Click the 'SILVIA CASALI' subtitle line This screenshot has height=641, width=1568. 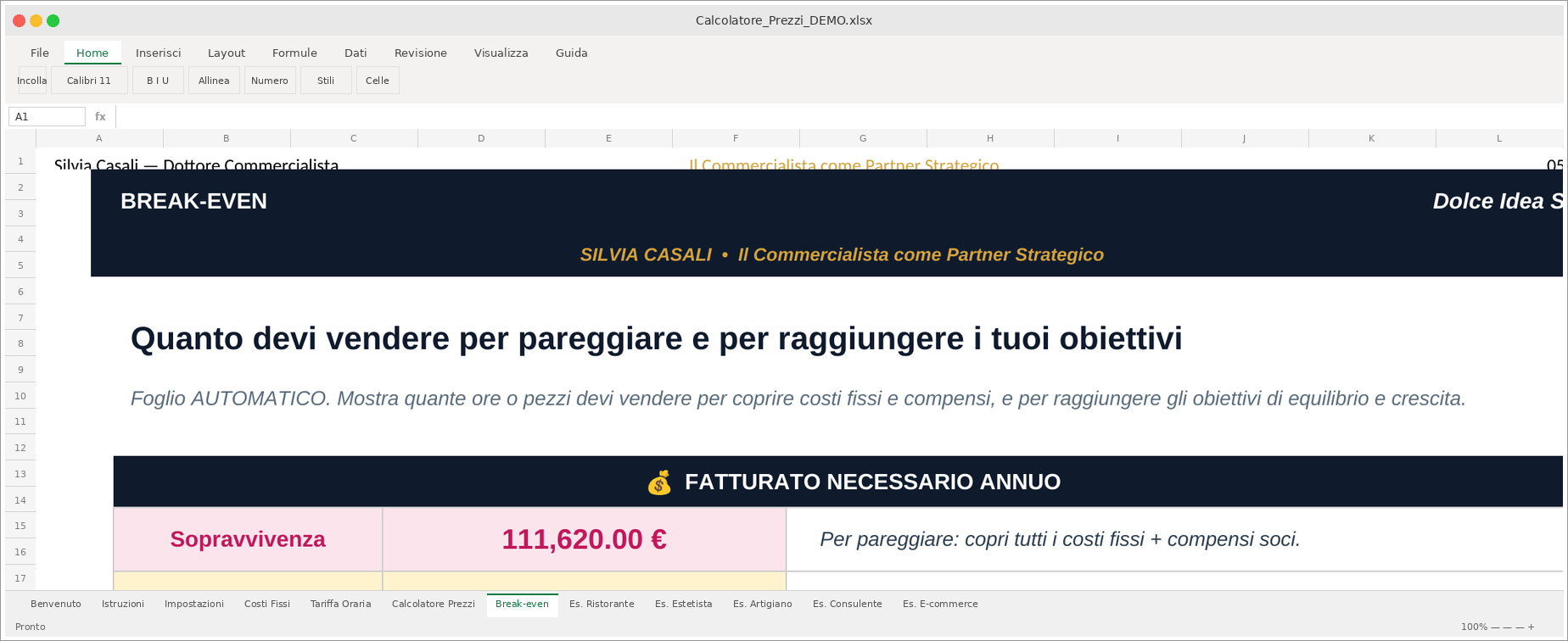(x=842, y=254)
